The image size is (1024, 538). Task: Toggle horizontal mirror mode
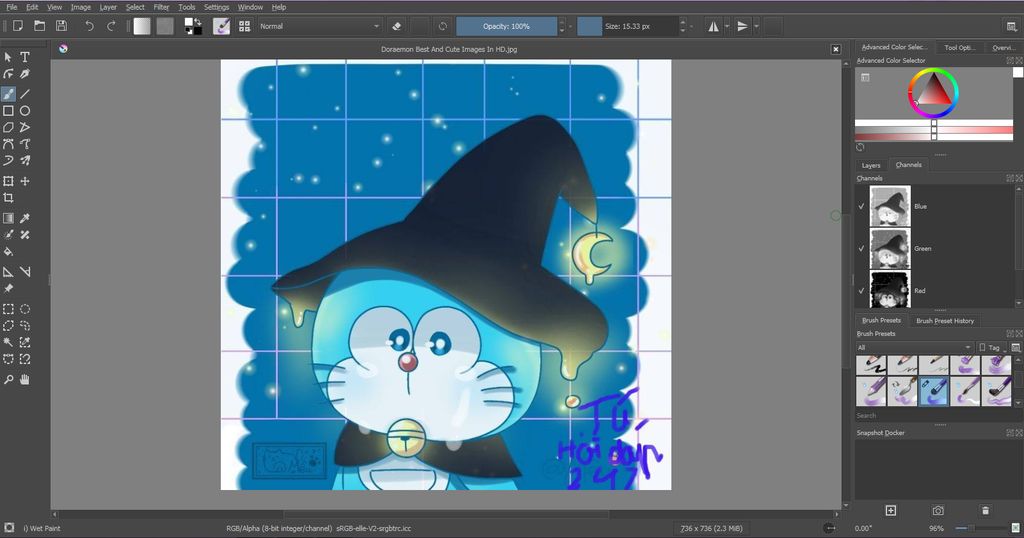pos(713,26)
